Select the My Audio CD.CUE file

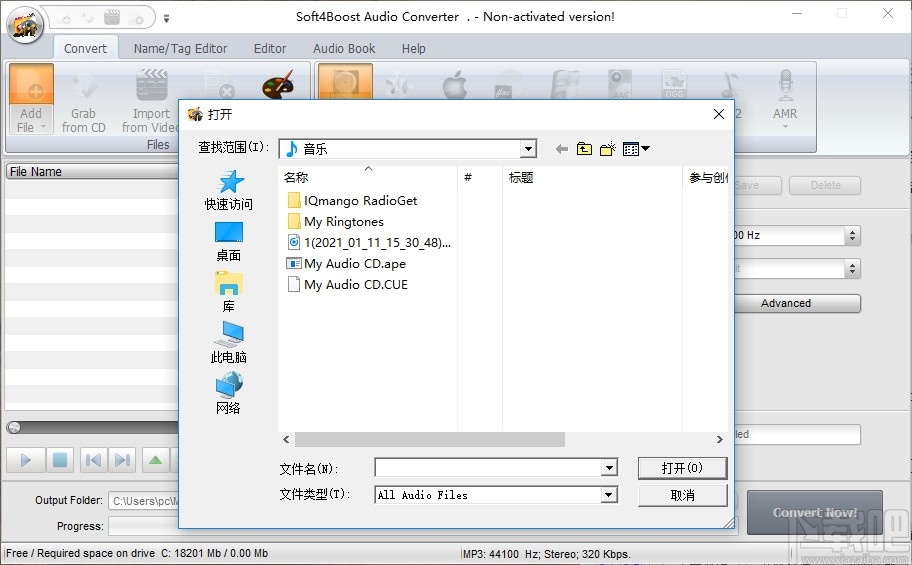point(348,285)
